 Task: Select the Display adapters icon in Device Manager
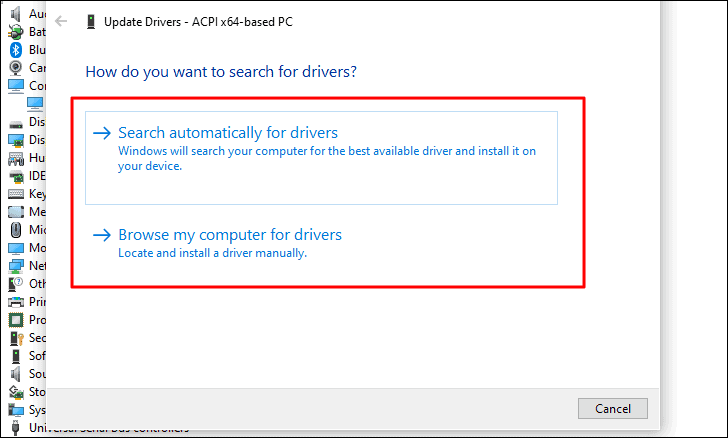click(x=16, y=140)
